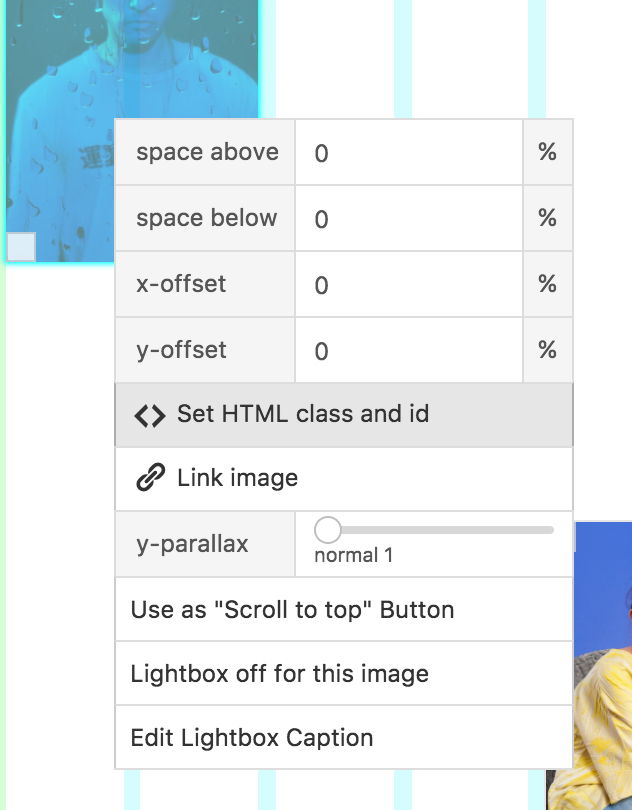Click the space below value field
Screen dimensions: 632x810
point(408,219)
